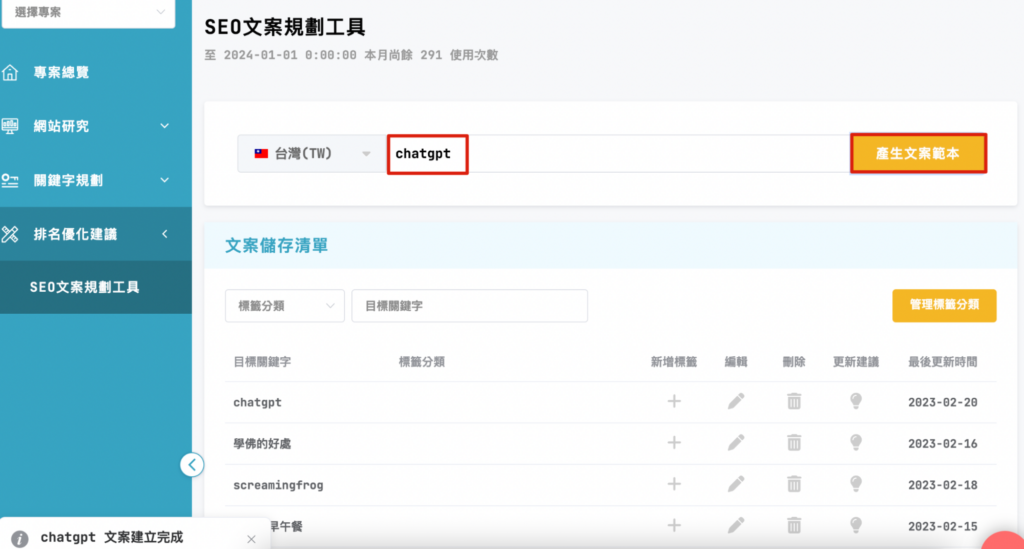The image size is (1024, 549).
Task: Click the date 2023-02-15
Action: [942, 526]
